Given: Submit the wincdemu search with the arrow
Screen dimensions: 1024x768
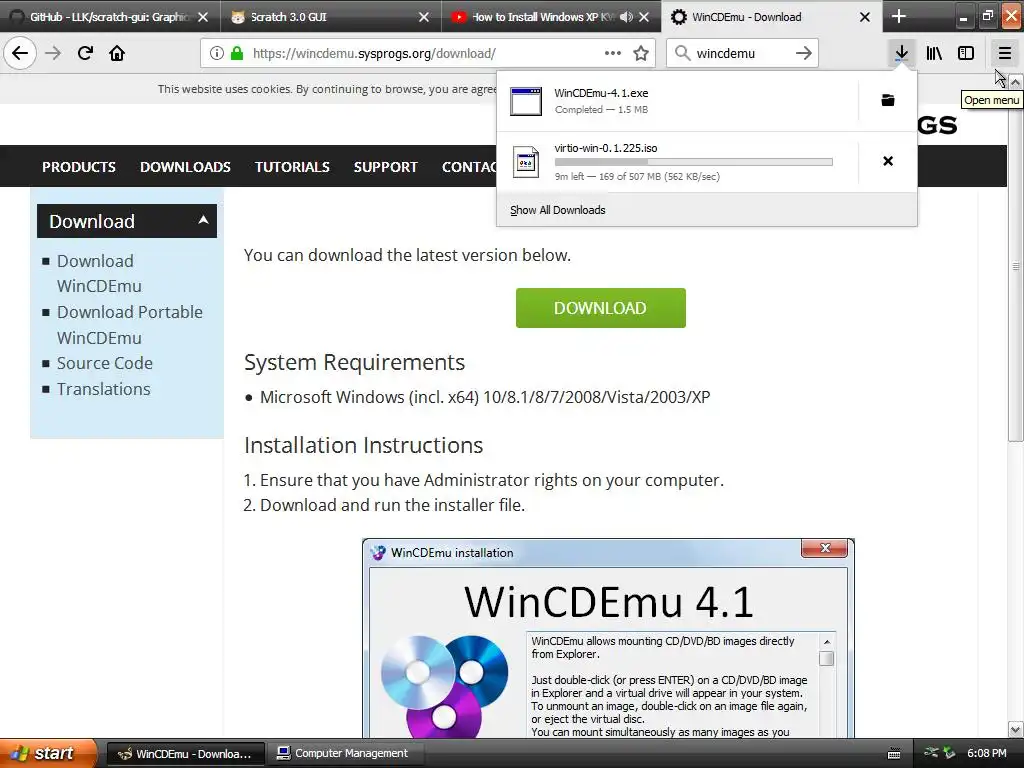Looking at the screenshot, I should [x=804, y=53].
